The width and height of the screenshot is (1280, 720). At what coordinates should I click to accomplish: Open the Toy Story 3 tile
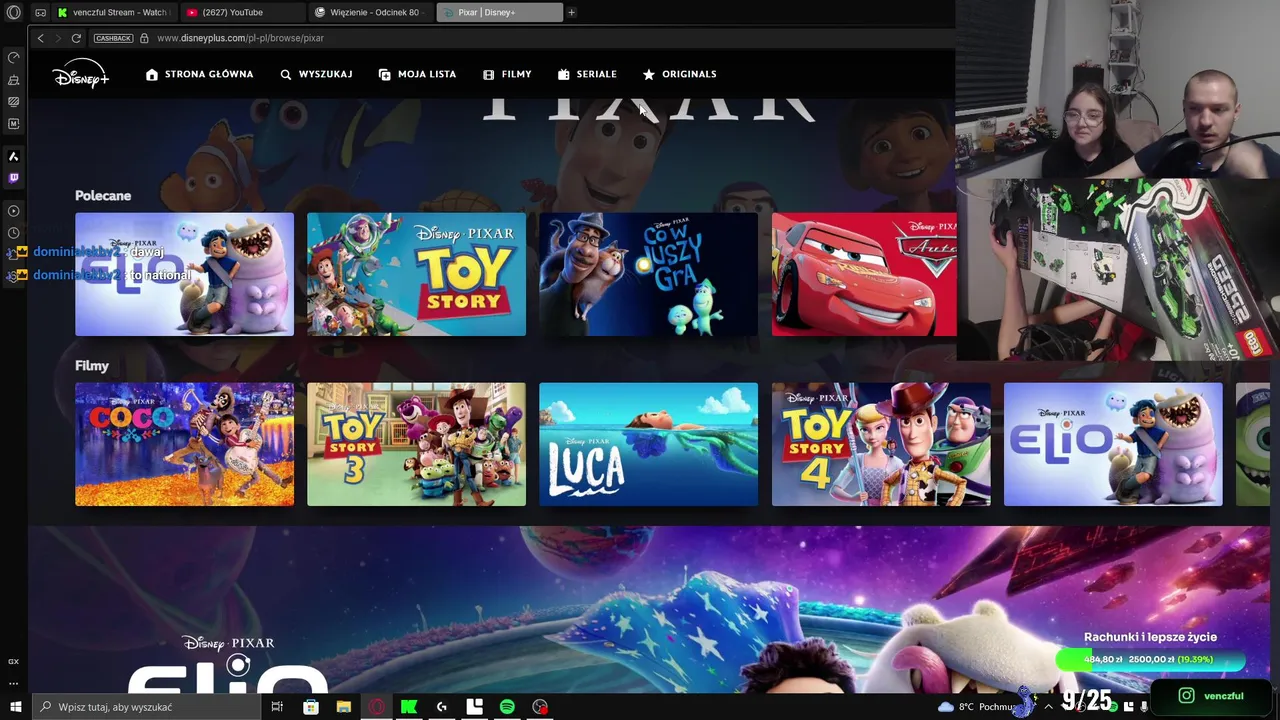(416, 444)
